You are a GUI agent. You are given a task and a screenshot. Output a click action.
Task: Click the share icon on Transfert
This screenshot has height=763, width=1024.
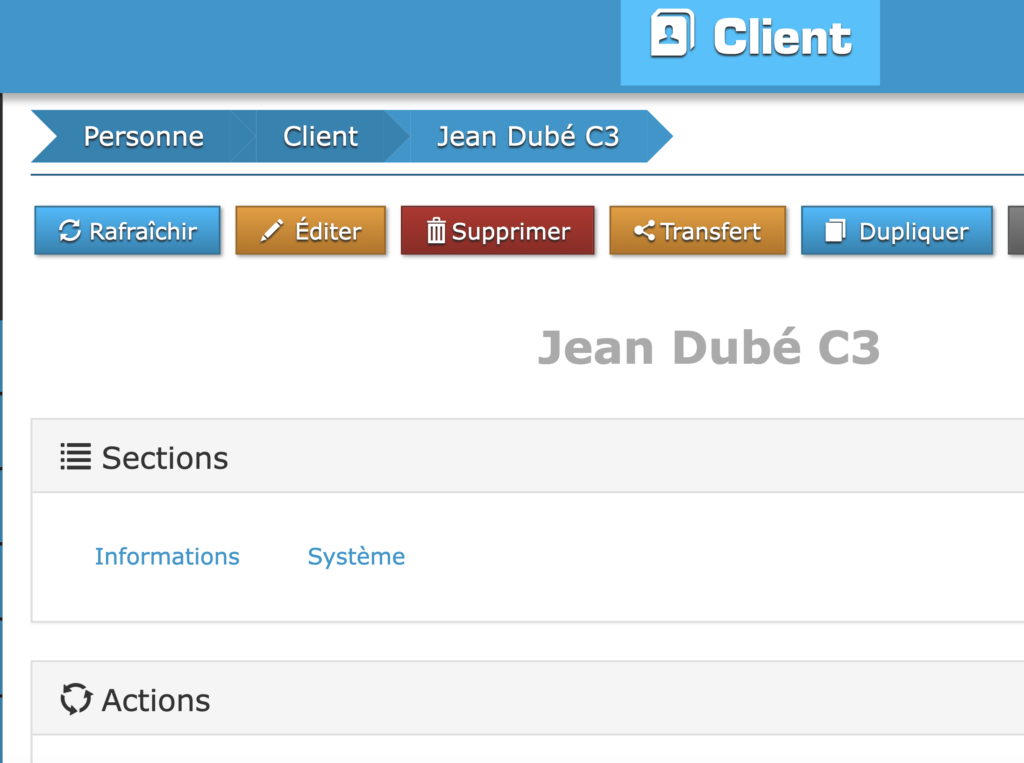click(x=645, y=231)
